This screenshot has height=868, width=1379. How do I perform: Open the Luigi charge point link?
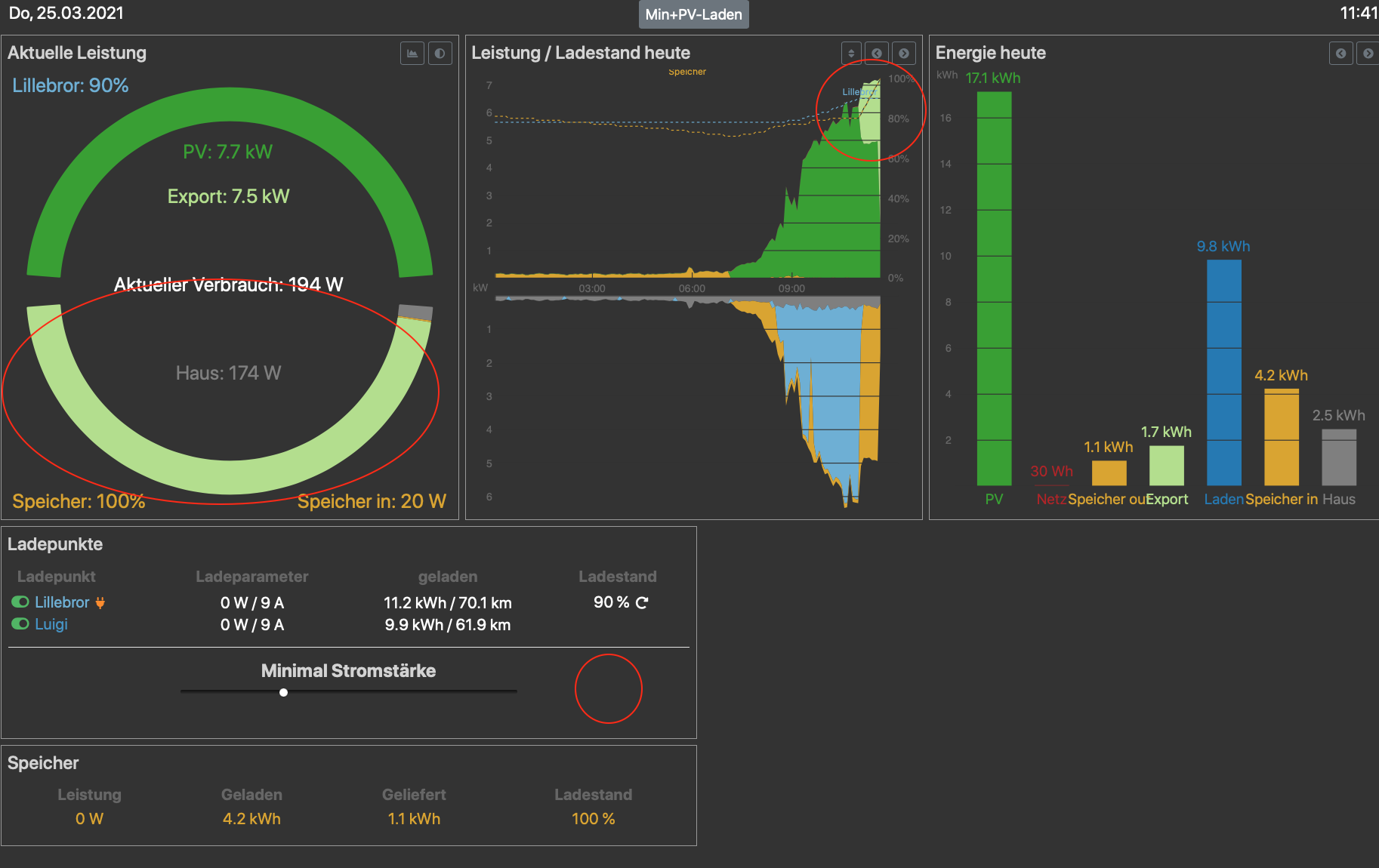(51, 624)
